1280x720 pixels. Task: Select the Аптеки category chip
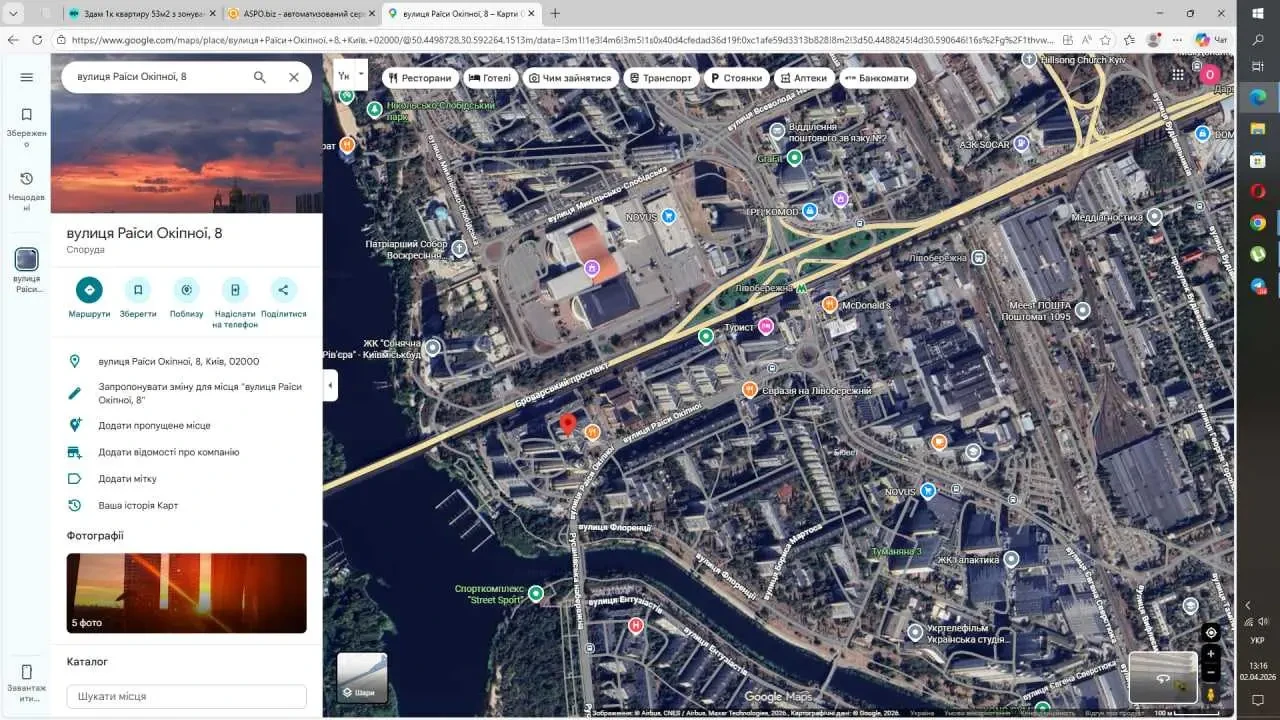click(803, 78)
